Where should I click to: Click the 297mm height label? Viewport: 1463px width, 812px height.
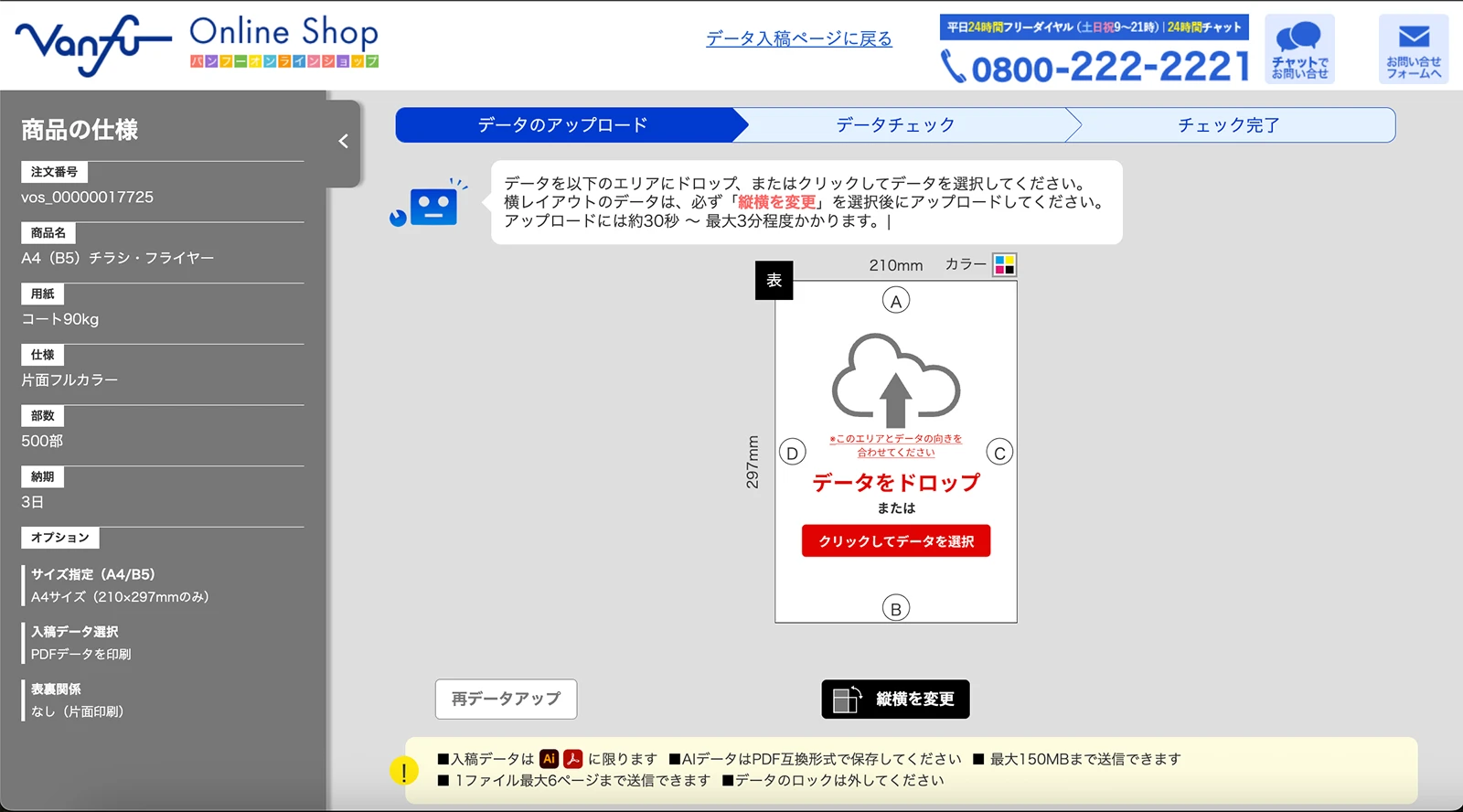(x=753, y=462)
